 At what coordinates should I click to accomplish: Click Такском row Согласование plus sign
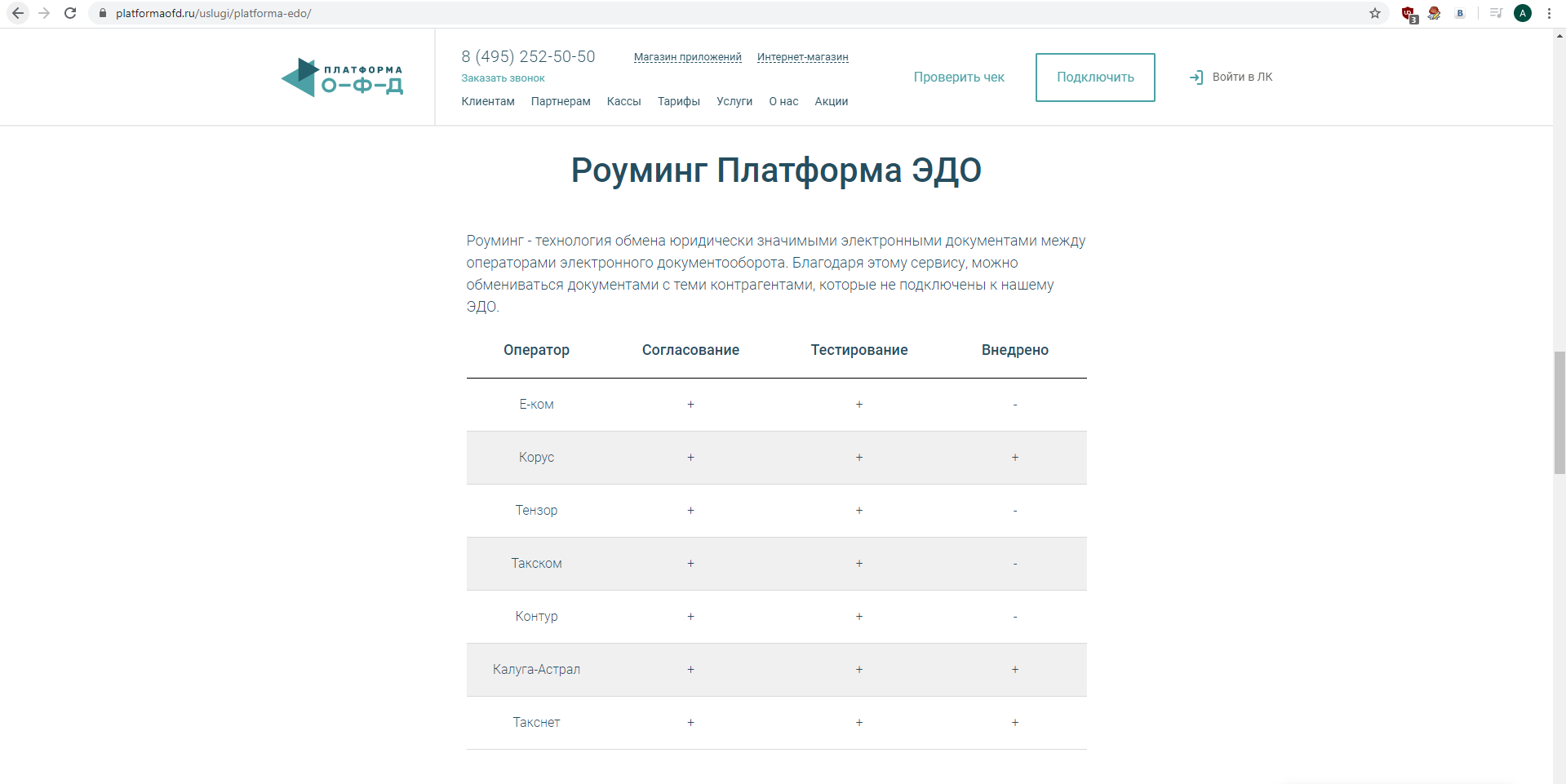tap(690, 564)
